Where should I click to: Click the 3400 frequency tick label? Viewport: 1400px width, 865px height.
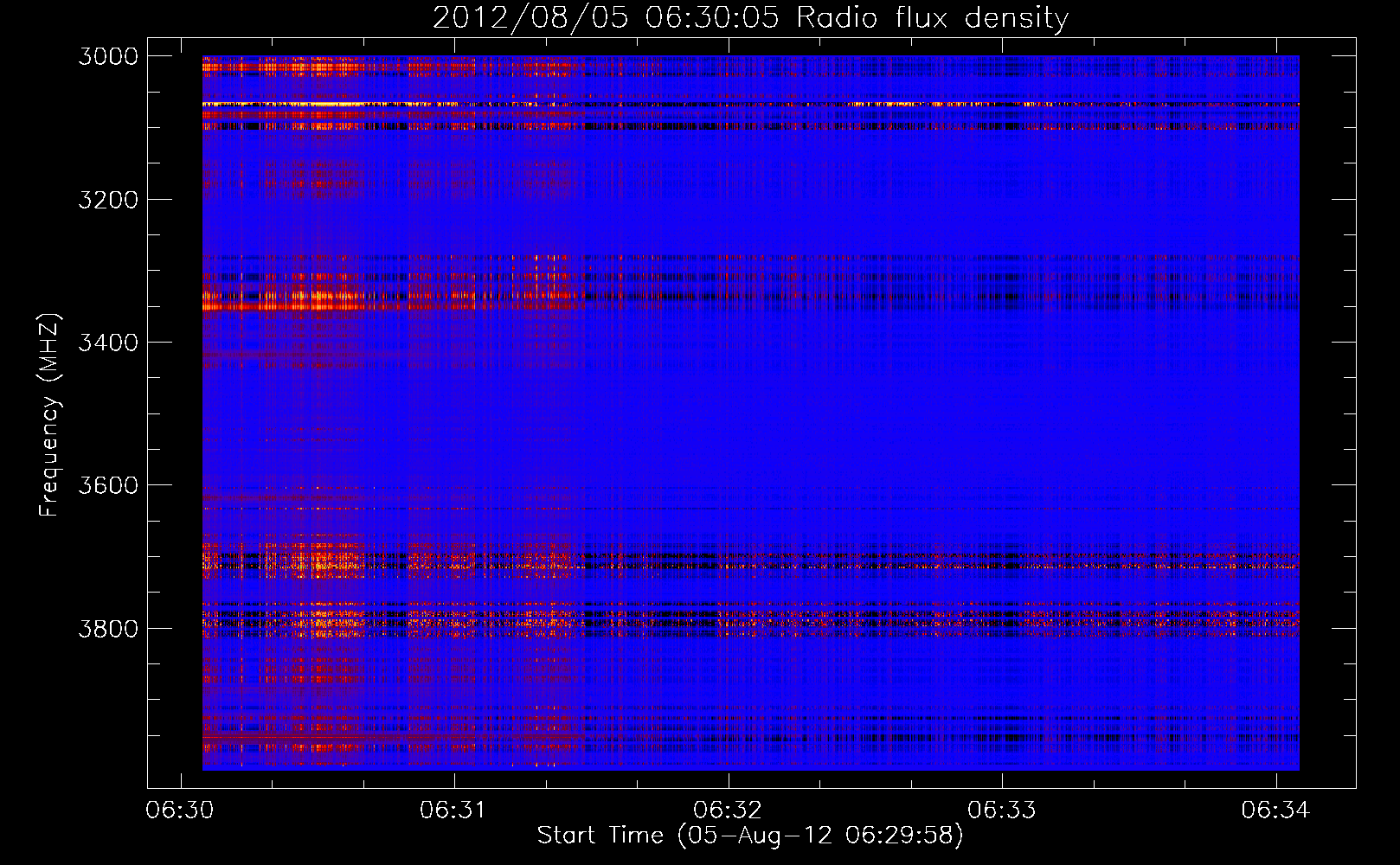(x=108, y=343)
